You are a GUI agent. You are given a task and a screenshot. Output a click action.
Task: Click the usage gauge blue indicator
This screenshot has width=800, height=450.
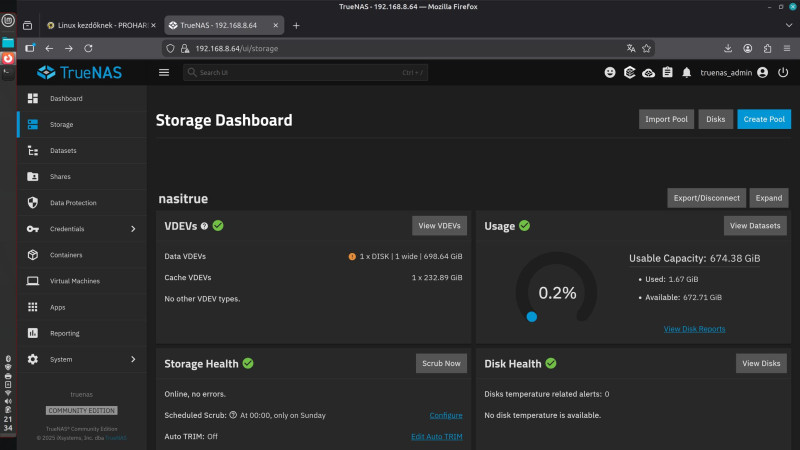point(532,316)
